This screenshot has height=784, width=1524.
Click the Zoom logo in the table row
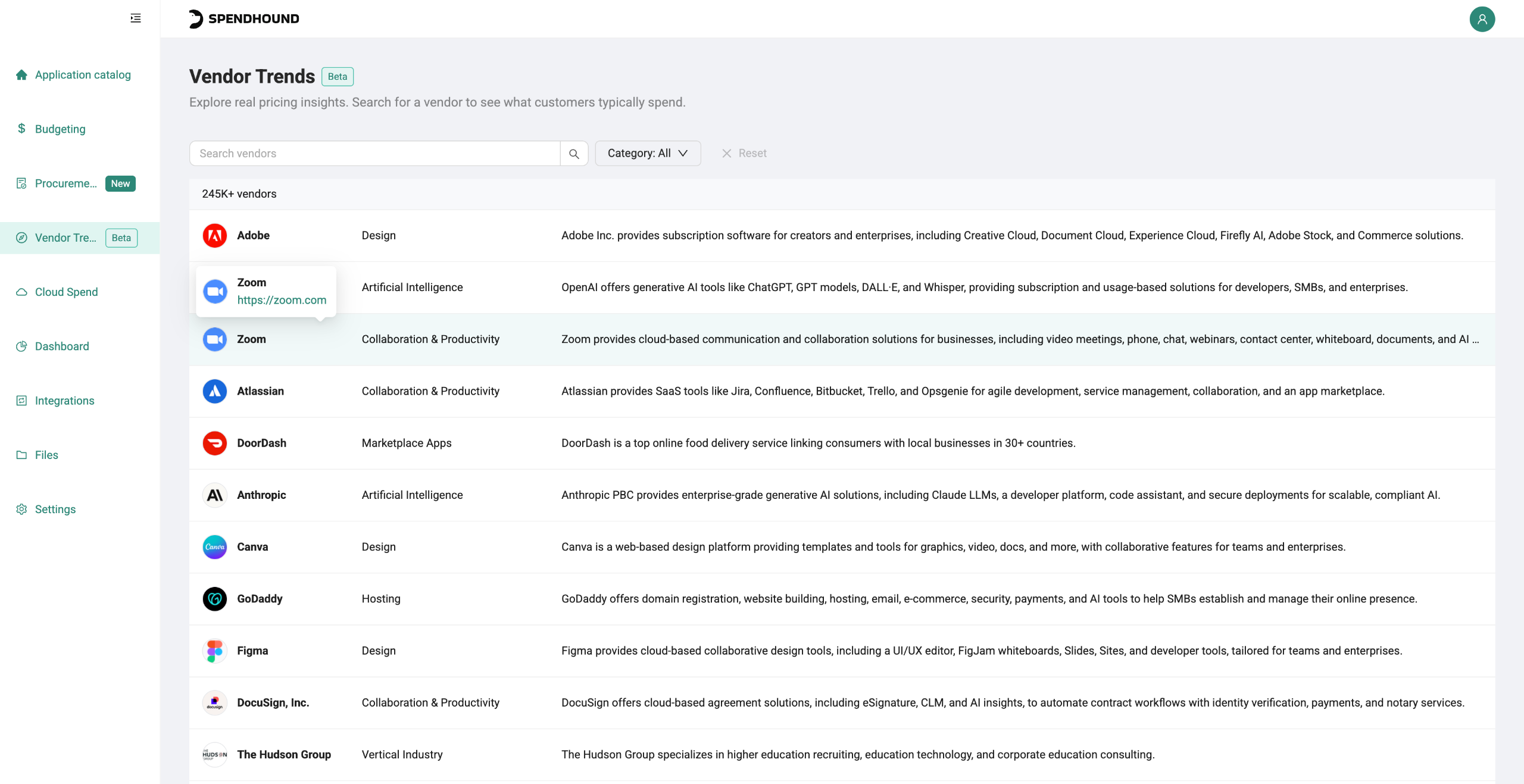pos(215,339)
